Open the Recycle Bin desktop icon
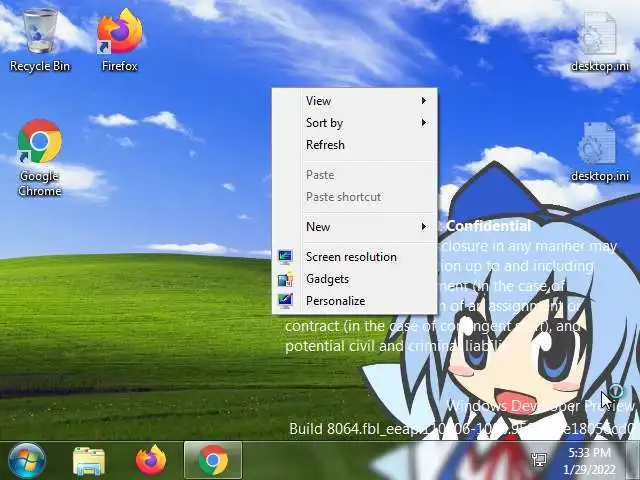The height and width of the screenshot is (480, 640). [x=40, y=40]
